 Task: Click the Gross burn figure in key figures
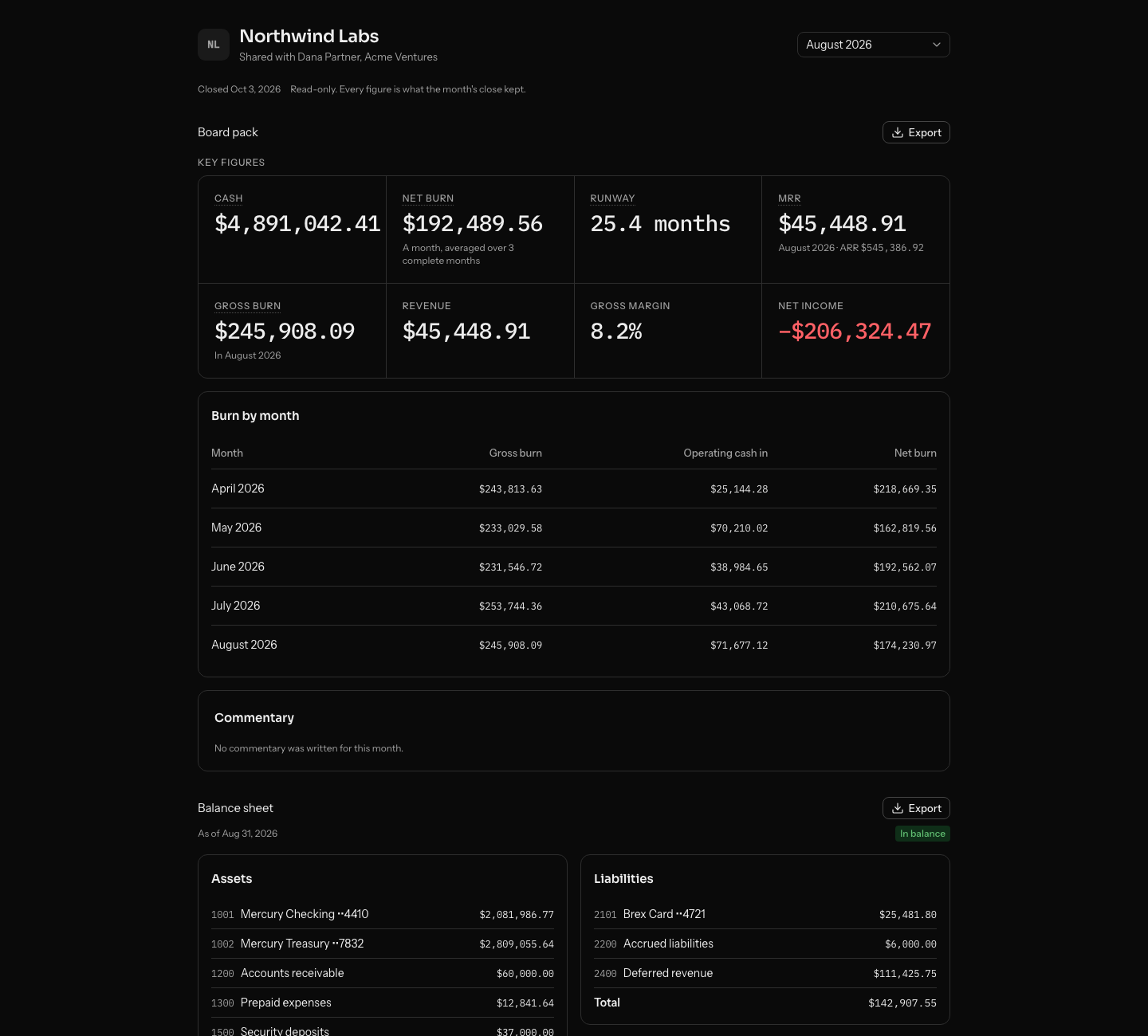pos(285,332)
